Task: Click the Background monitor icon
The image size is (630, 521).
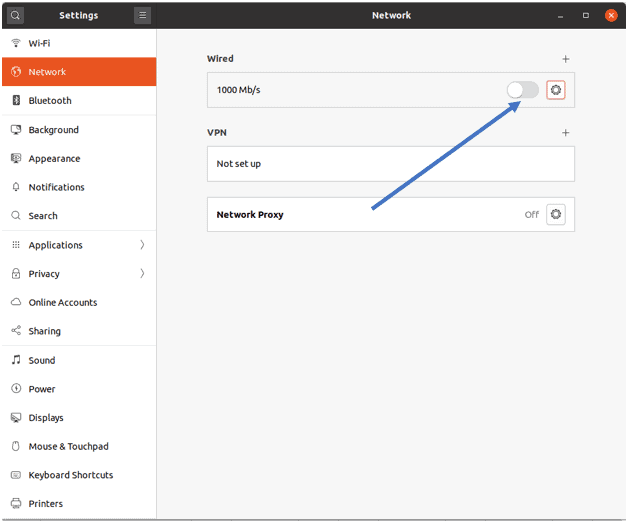Action: [x=16, y=129]
